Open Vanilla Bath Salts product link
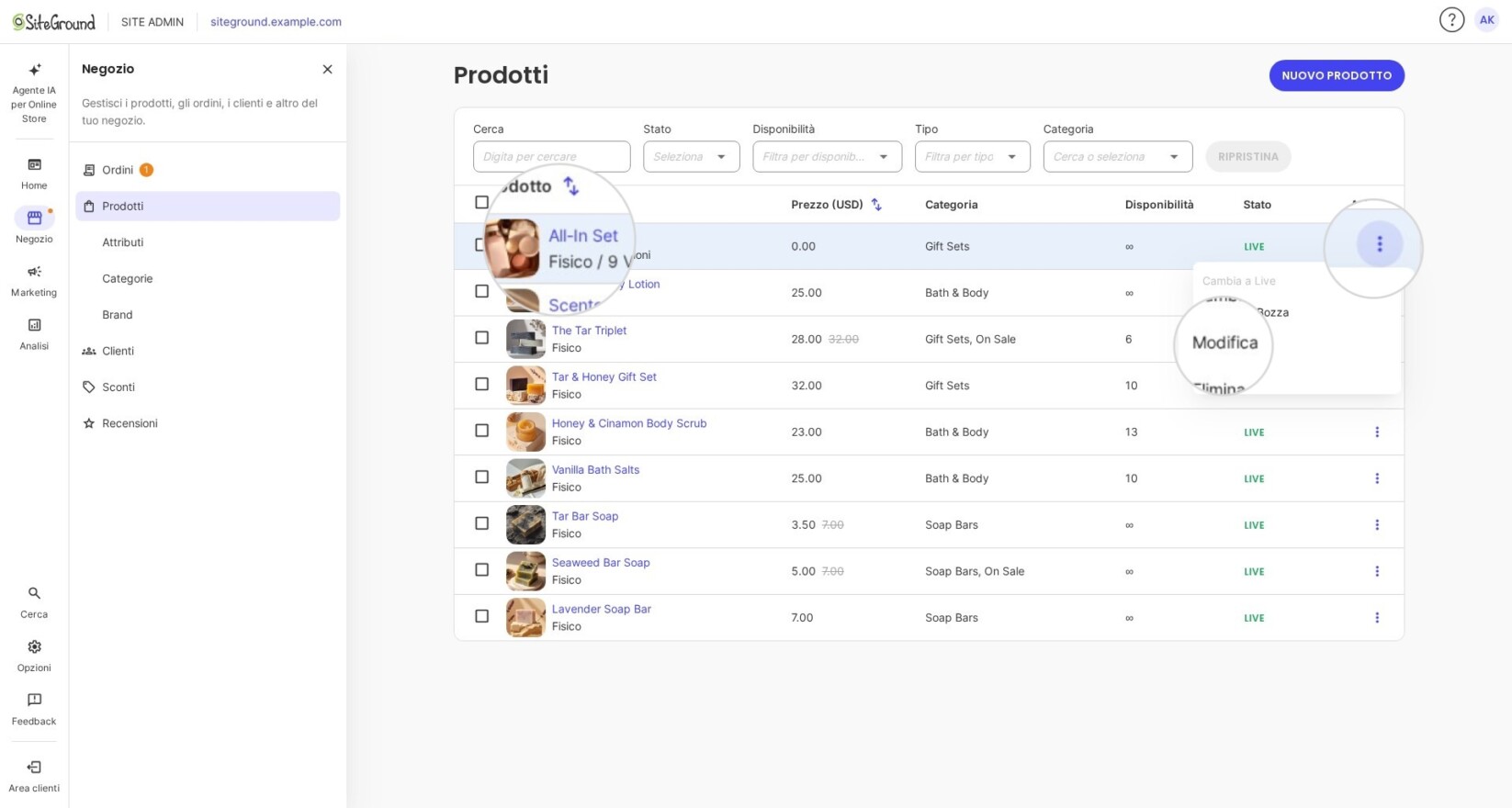The image size is (1512, 808). click(595, 469)
